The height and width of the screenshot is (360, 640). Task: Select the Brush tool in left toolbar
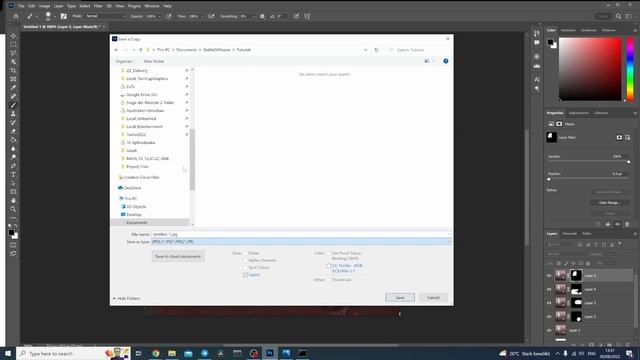[x=13, y=105]
